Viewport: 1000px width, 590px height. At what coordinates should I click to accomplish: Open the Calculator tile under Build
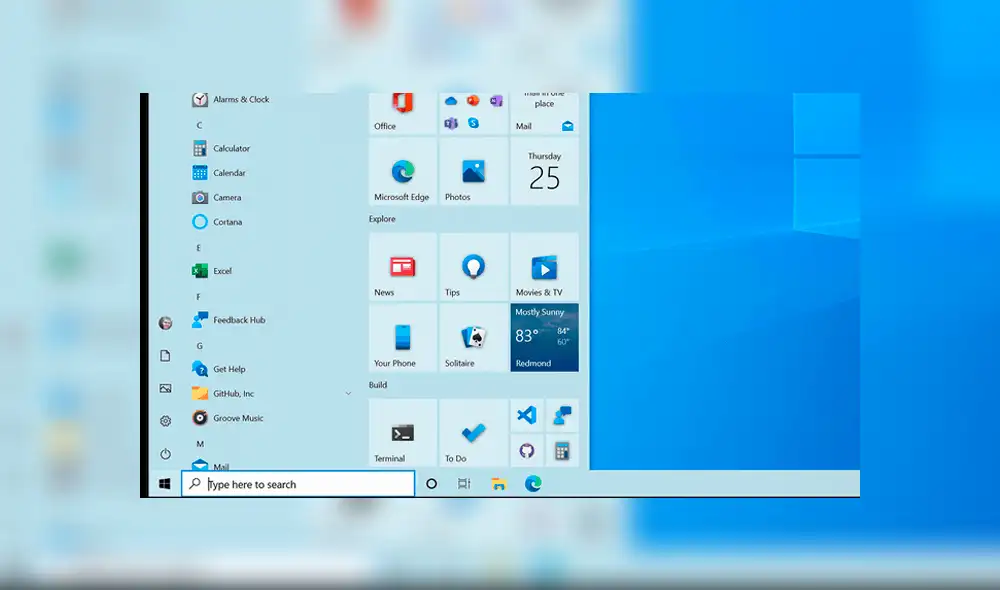(x=563, y=450)
